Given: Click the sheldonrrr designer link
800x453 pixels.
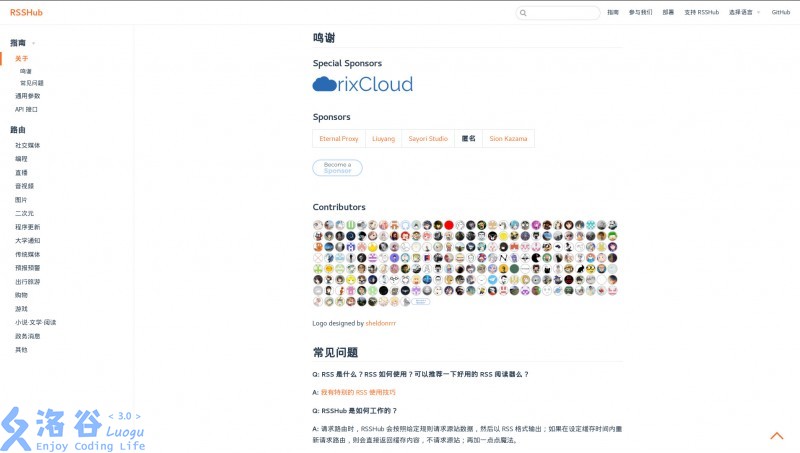Looking at the screenshot, I should point(380,323).
